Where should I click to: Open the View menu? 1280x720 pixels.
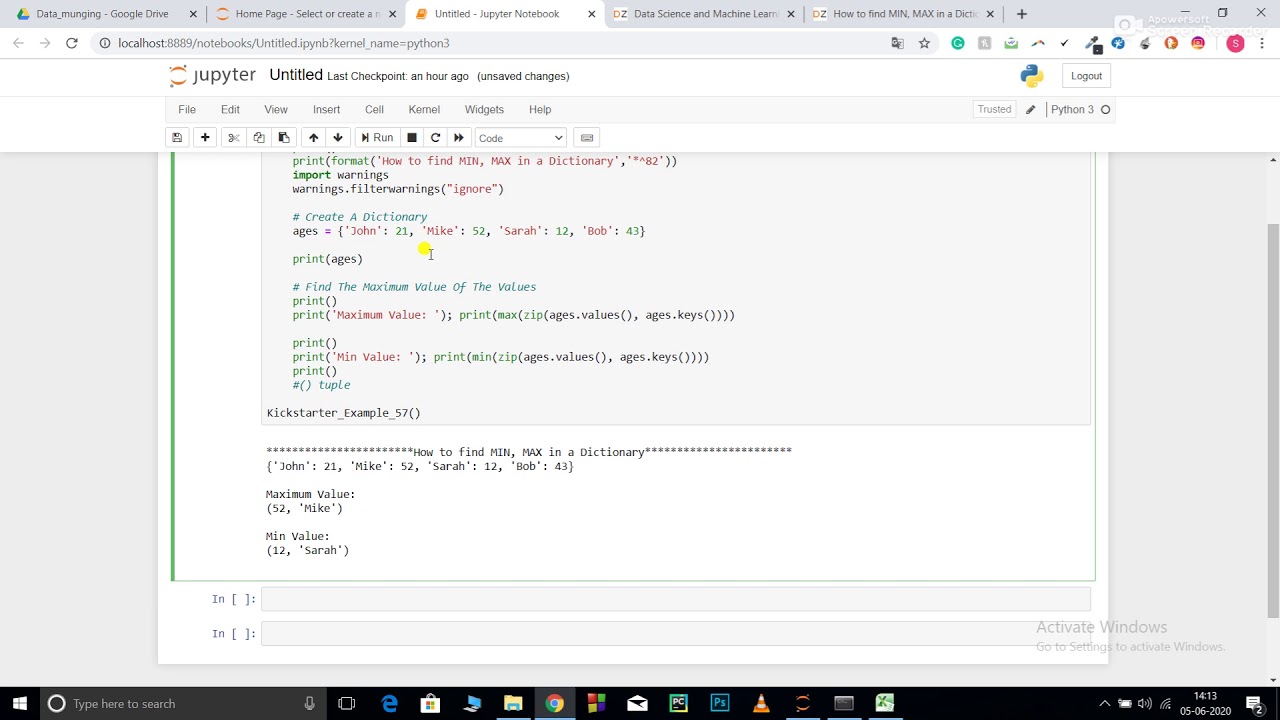276,109
